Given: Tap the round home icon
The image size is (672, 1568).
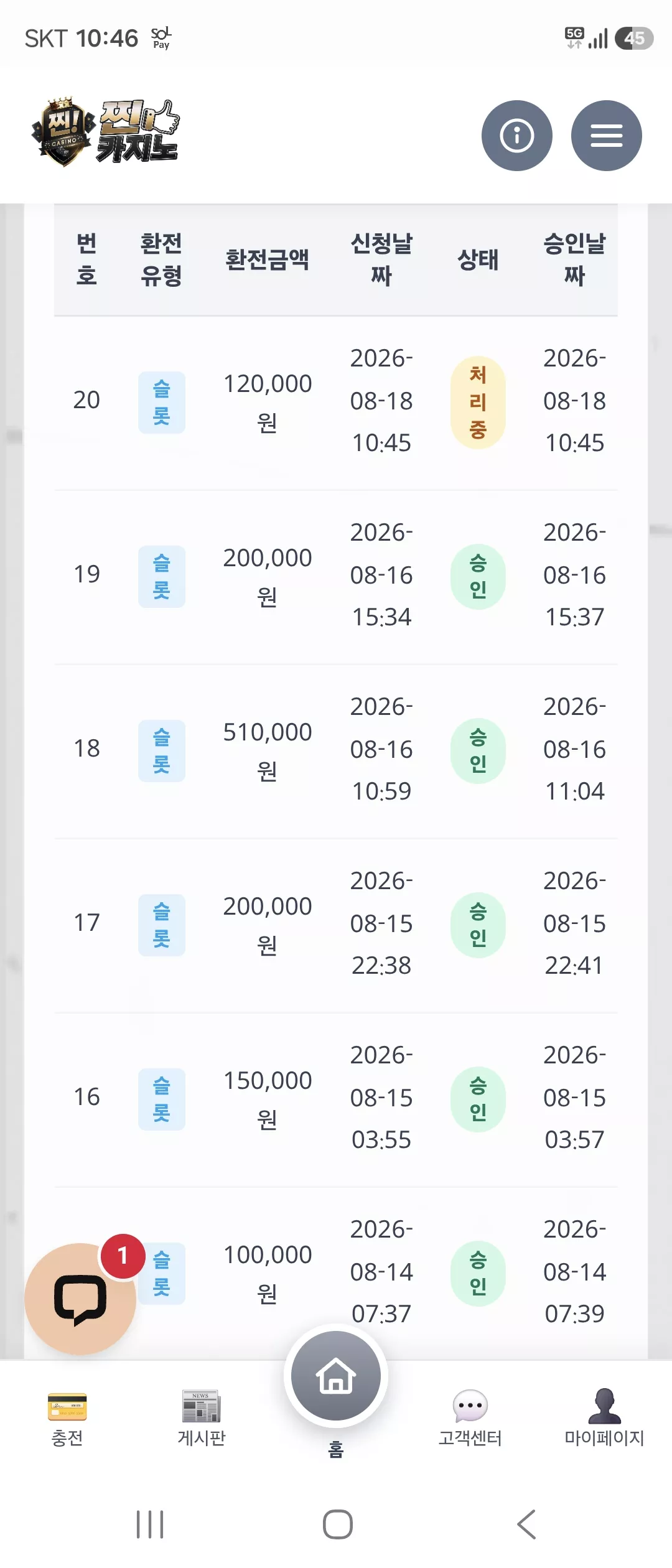Looking at the screenshot, I should click(x=336, y=1376).
